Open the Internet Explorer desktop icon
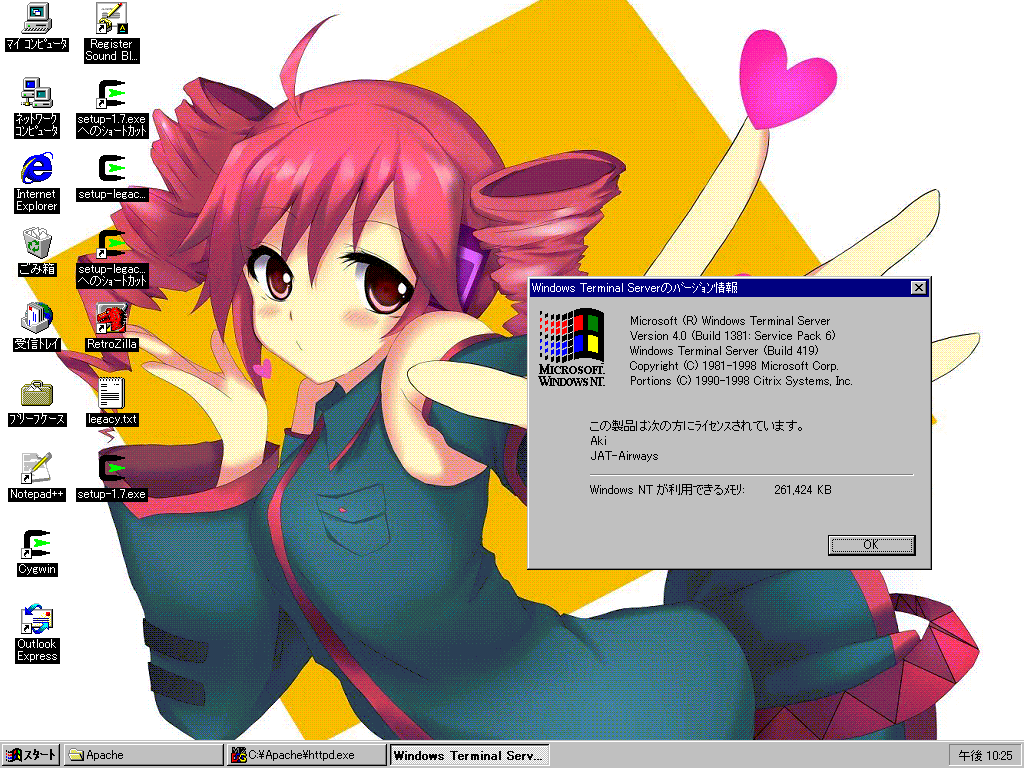This screenshot has width=1024, height=768. pyautogui.click(x=37, y=168)
